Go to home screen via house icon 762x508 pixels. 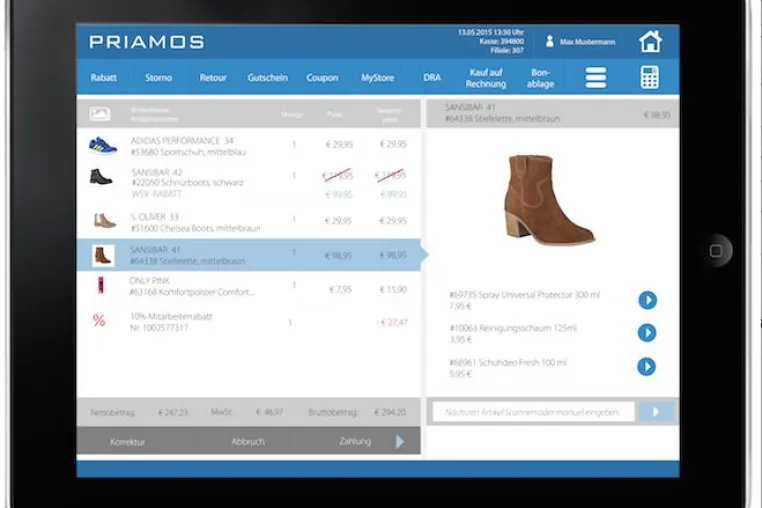650,41
